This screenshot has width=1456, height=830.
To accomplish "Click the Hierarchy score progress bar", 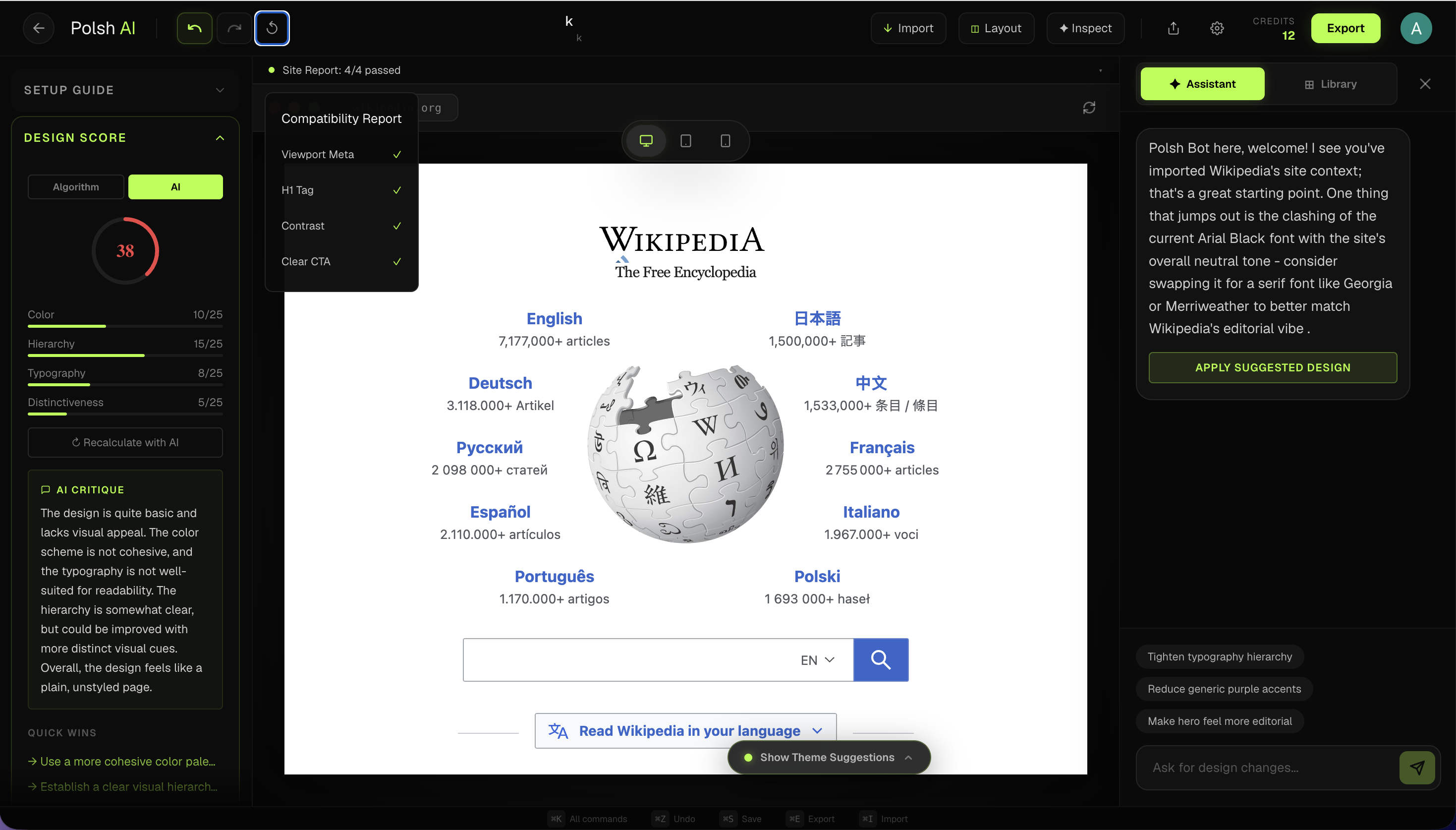I will click(x=125, y=355).
